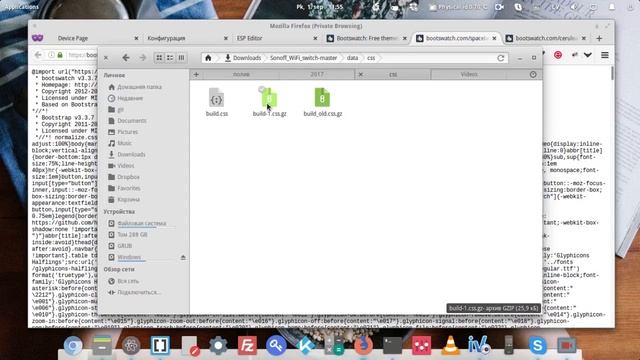
Task: Launch Skype from the dock
Action: click(538, 346)
